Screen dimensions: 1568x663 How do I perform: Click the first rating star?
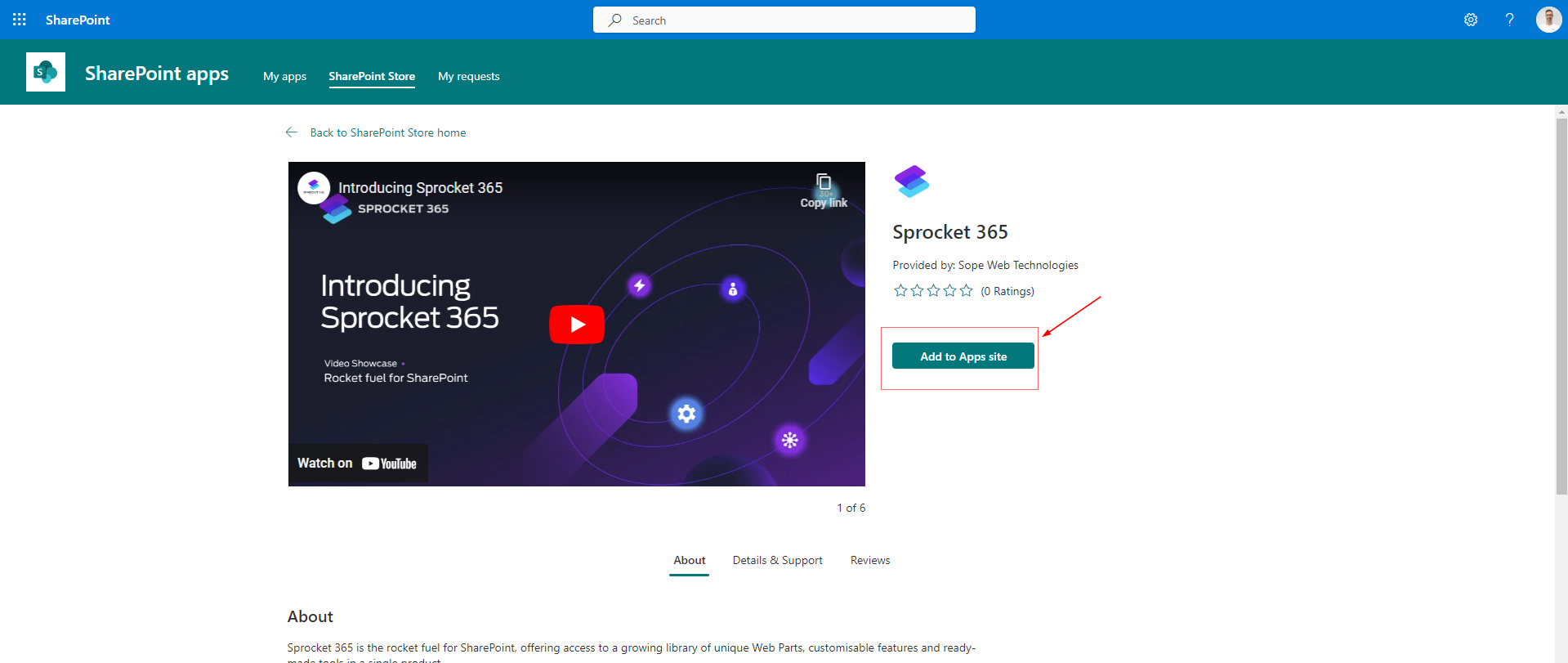tap(900, 290)
